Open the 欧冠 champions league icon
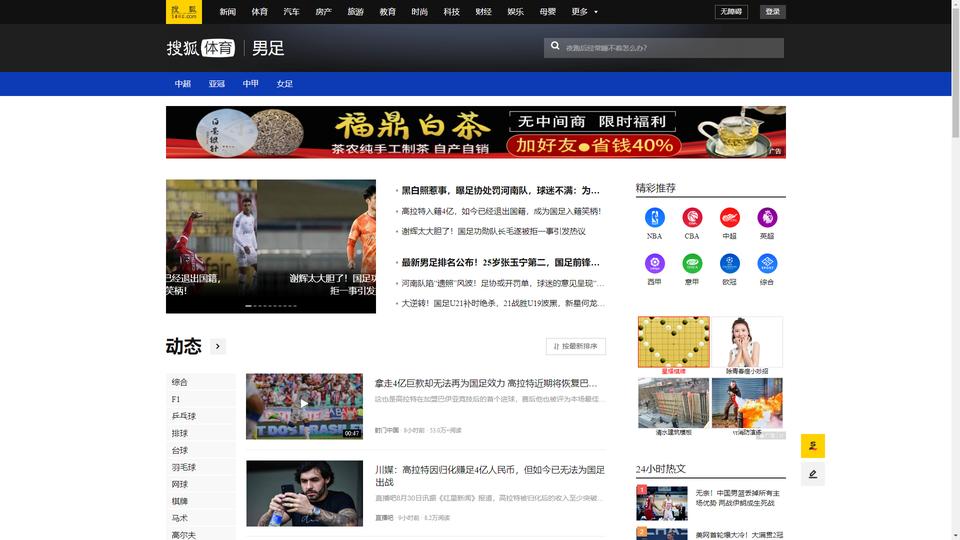 729,263
